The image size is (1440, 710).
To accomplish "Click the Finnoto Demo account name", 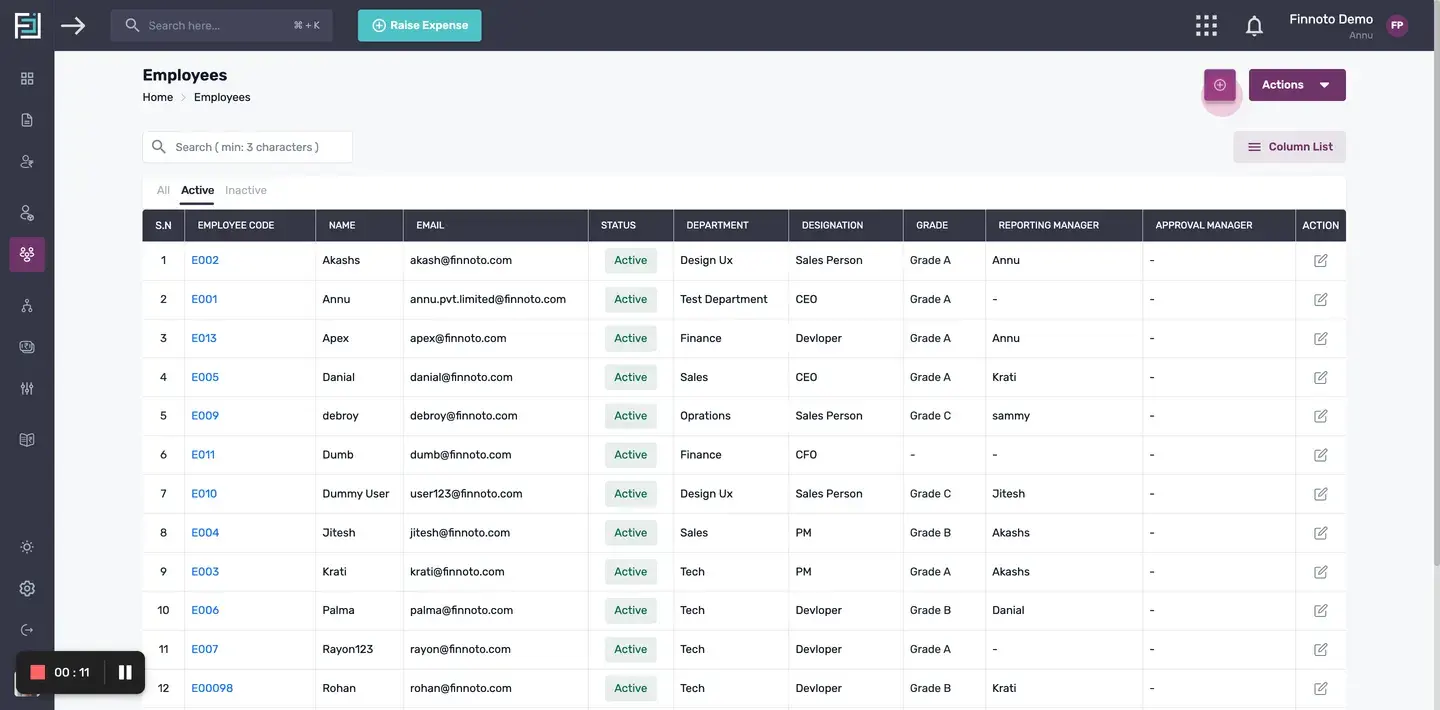I will pos(1331,19).
